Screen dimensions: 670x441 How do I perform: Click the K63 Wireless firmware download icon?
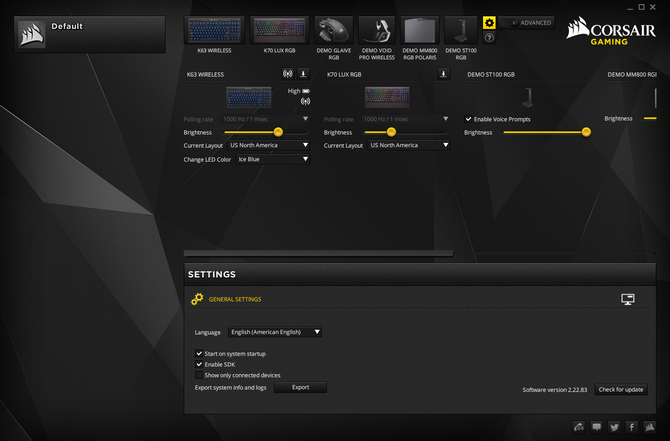303,74
